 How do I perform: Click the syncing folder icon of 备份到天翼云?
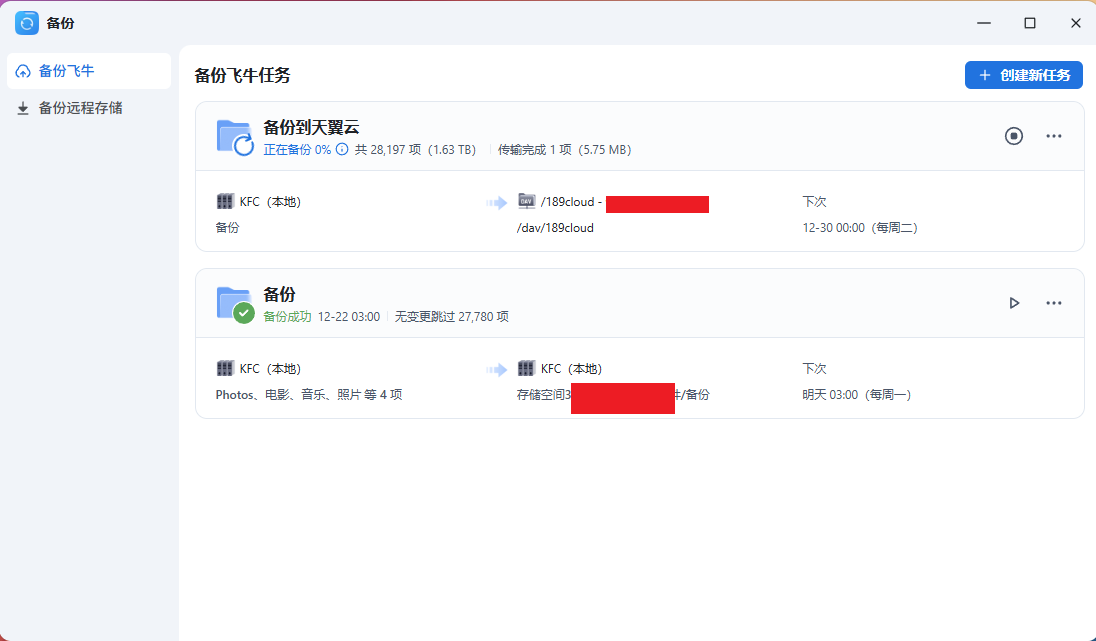[x=235, y=137]
